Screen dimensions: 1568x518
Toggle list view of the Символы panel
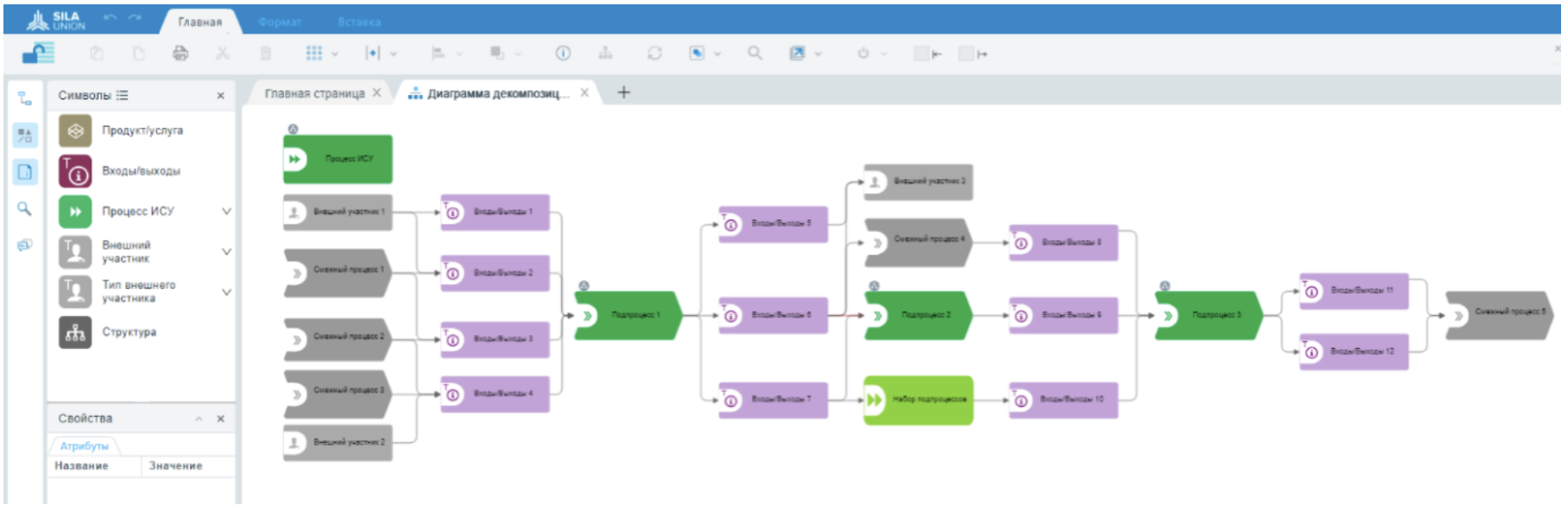(x=123, y=96)
